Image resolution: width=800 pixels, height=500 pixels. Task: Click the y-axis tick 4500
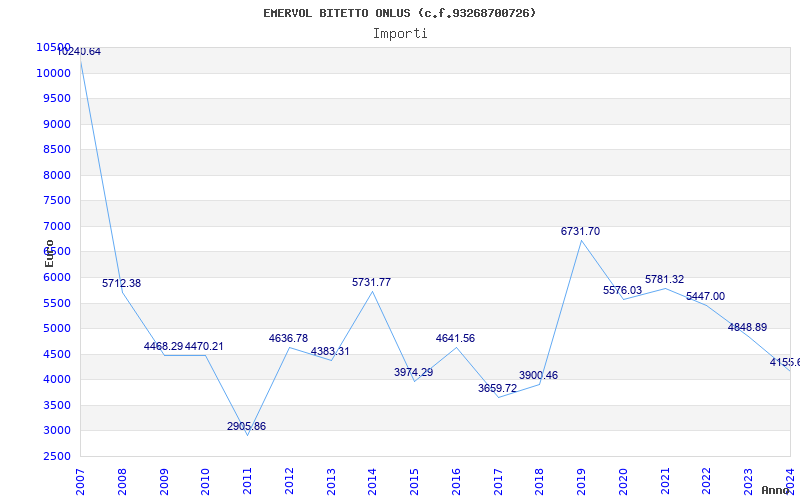56,354
